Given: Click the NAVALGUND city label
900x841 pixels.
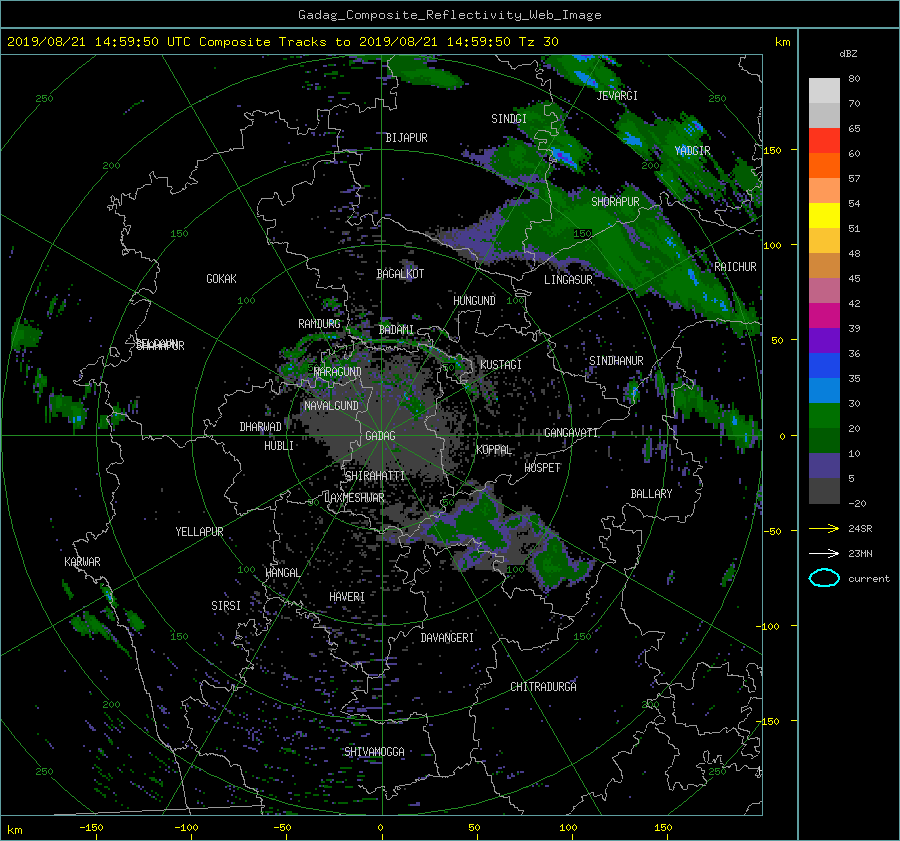Looking at the screenshot, I should coord(331,406).
